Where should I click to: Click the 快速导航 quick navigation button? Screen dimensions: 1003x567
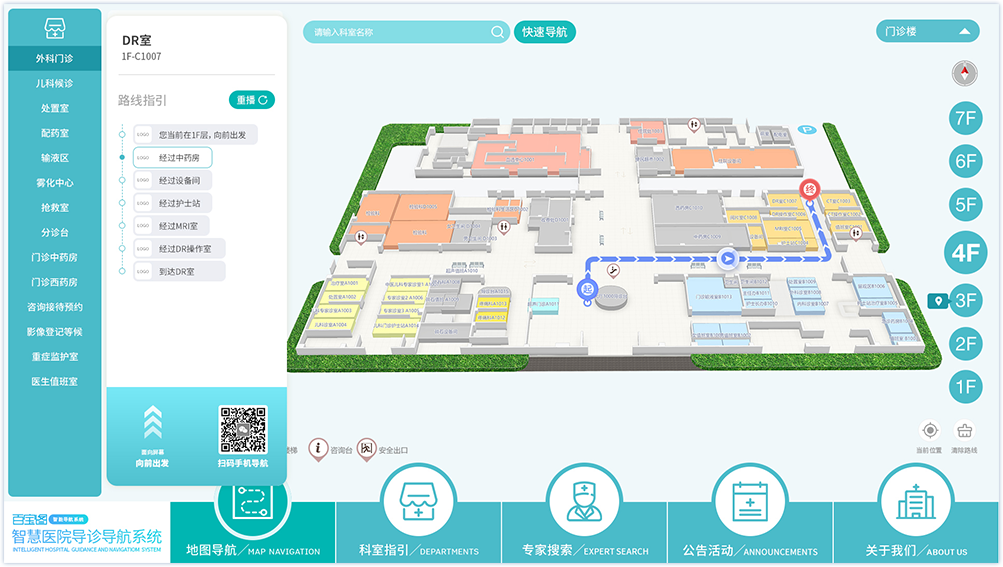(545, 32)
